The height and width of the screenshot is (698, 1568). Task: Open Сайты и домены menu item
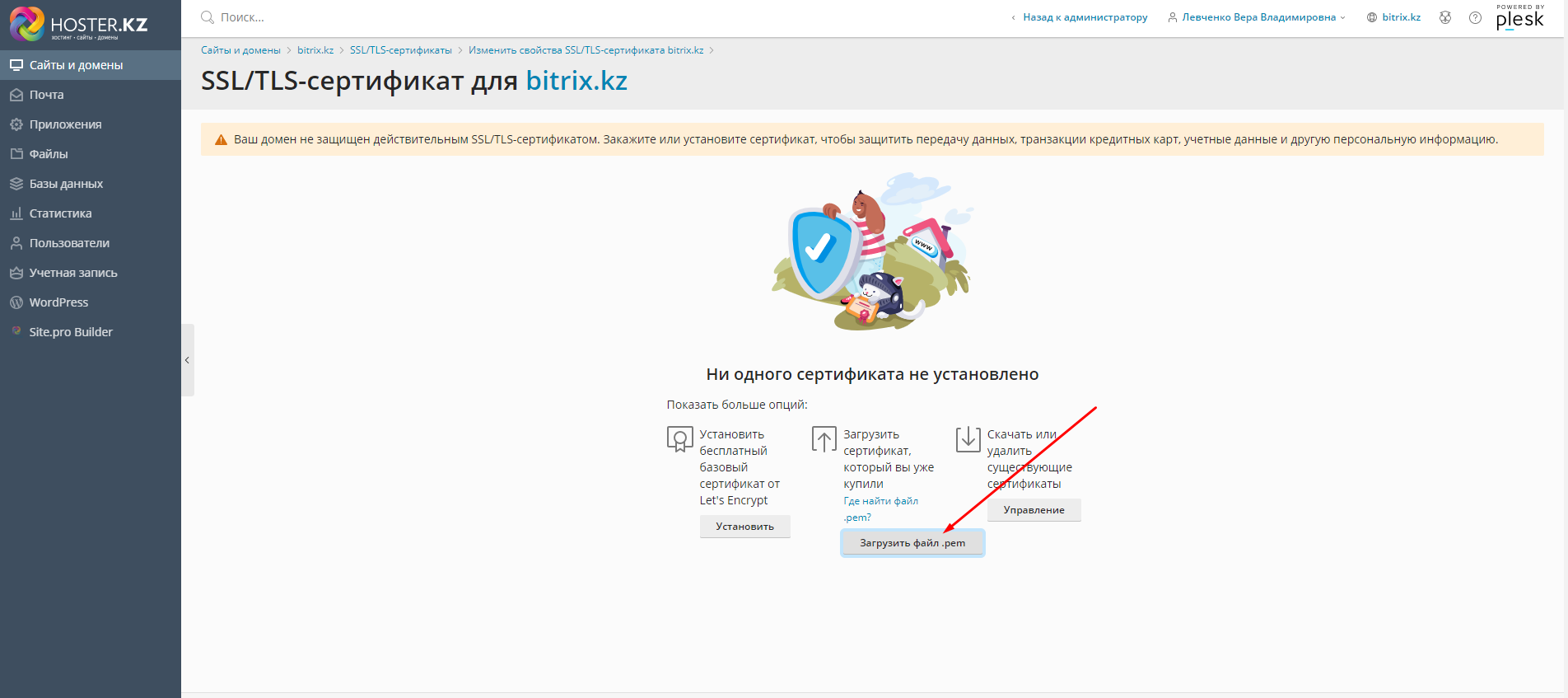coord(91,65)
